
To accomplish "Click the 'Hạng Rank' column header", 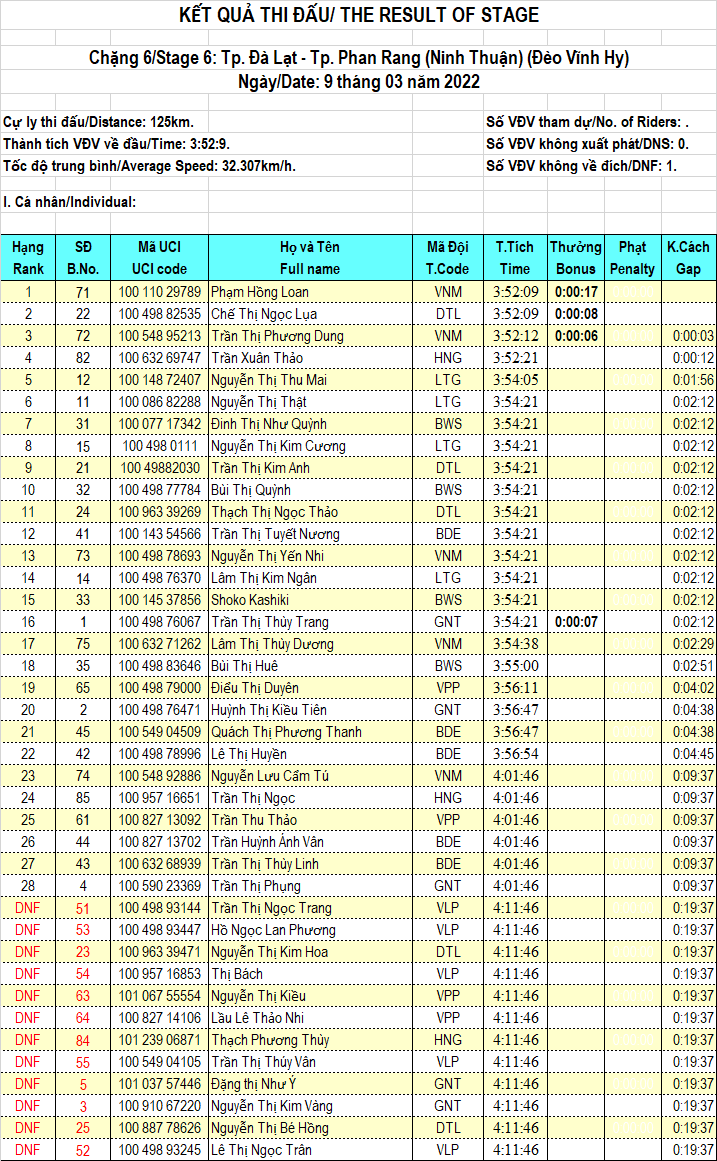I will (x=28, y=257).
